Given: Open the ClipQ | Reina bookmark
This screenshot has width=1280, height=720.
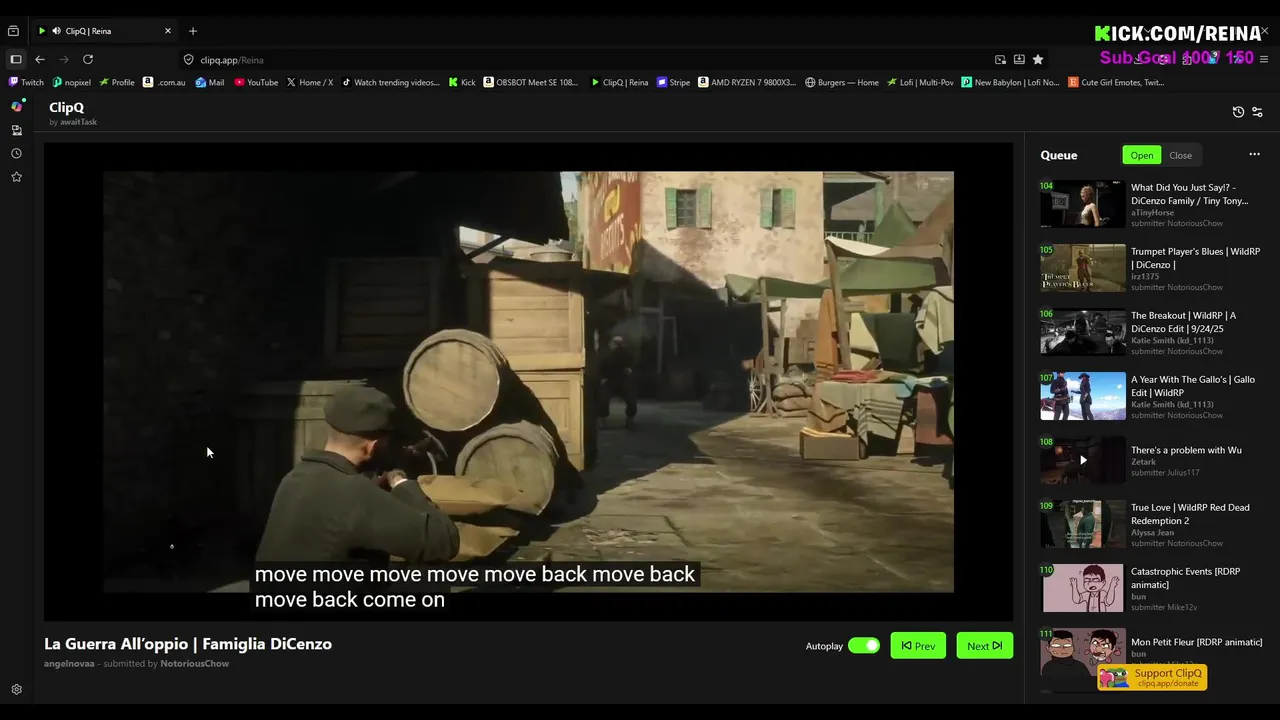Looking at the screenshot, I should (x=620, y=83).
